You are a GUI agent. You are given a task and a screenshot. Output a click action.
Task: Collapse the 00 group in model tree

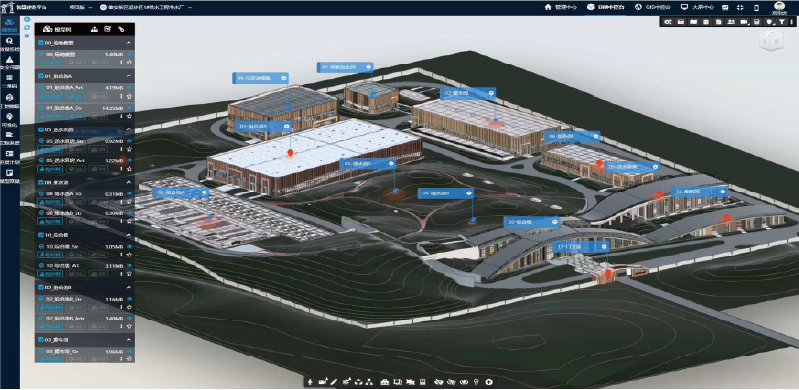point(129,43)
